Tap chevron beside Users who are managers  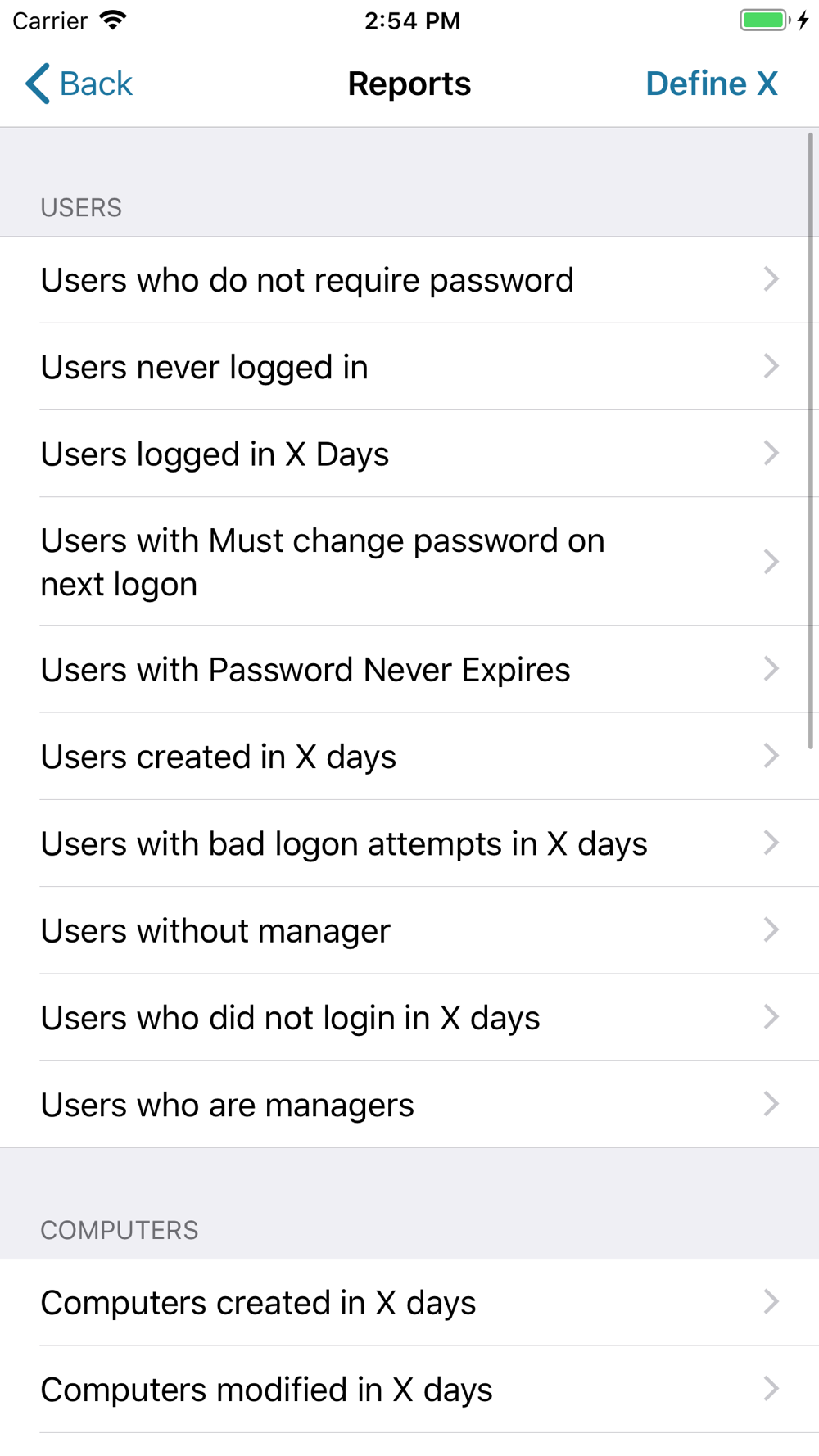771,1105
